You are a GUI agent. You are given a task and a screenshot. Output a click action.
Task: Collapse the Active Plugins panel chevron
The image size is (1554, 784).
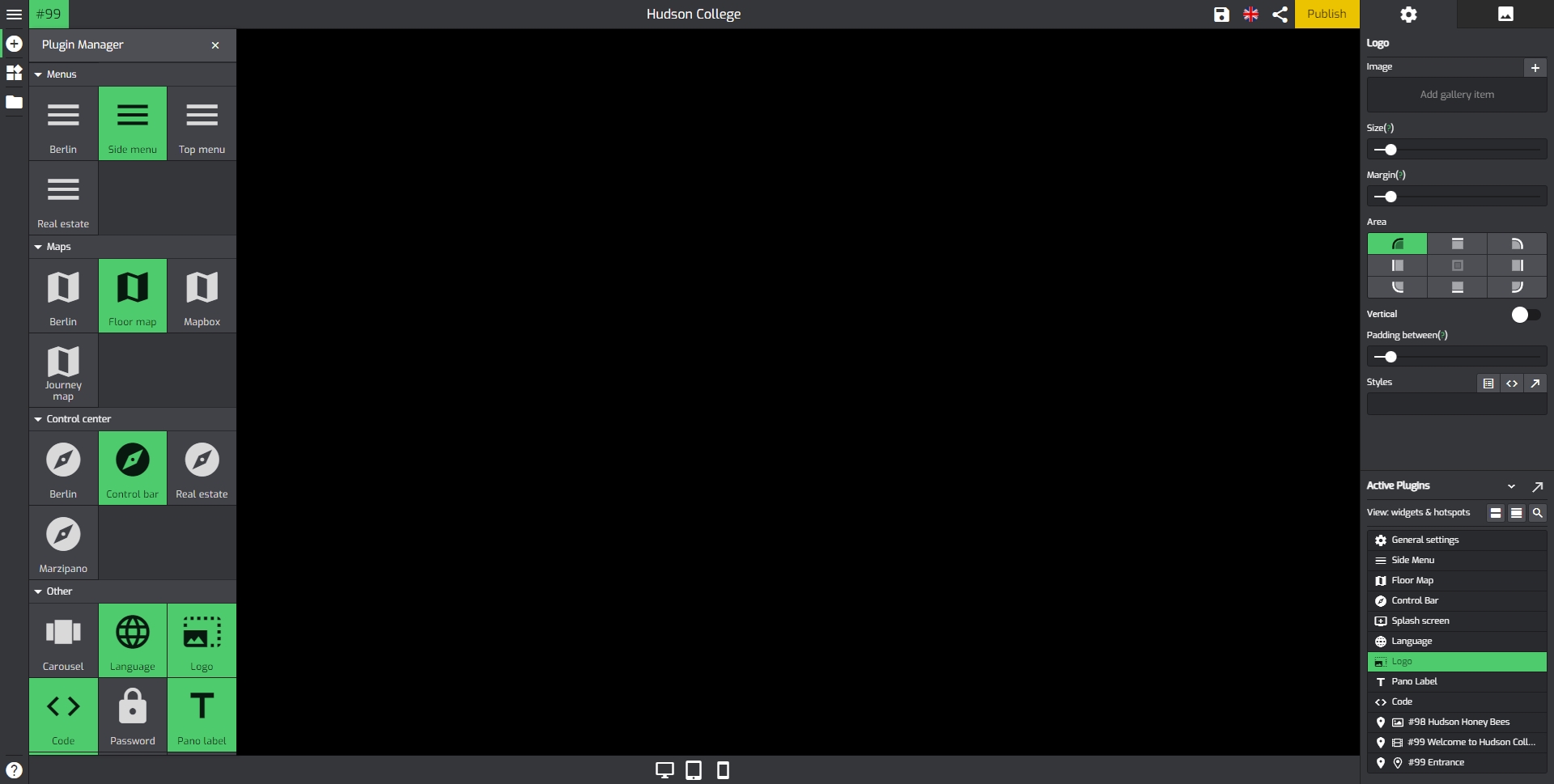(1511, 486)
